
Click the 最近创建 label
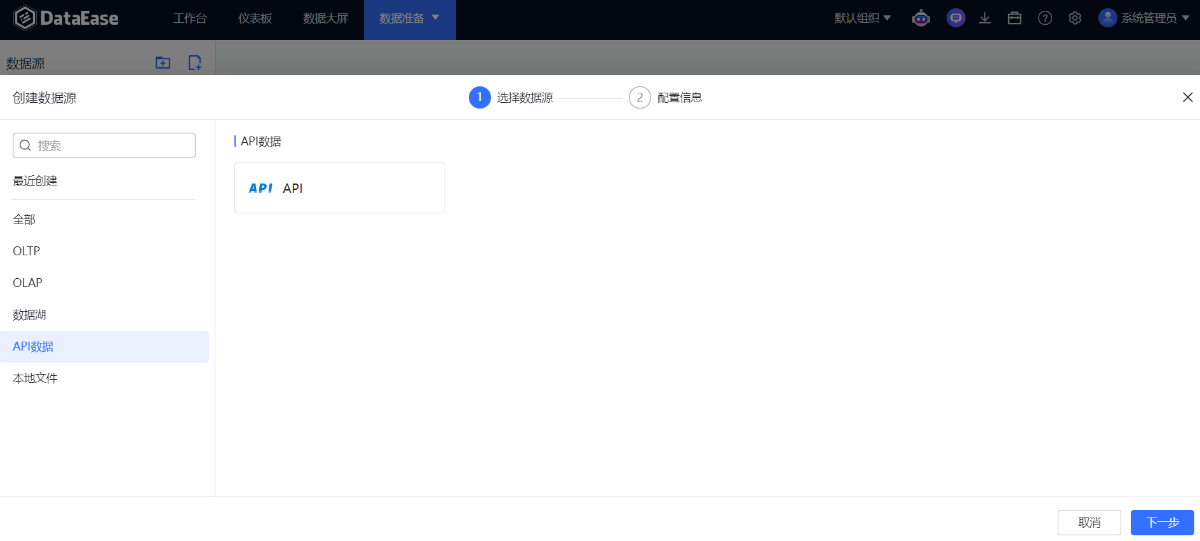coord(35,181)
